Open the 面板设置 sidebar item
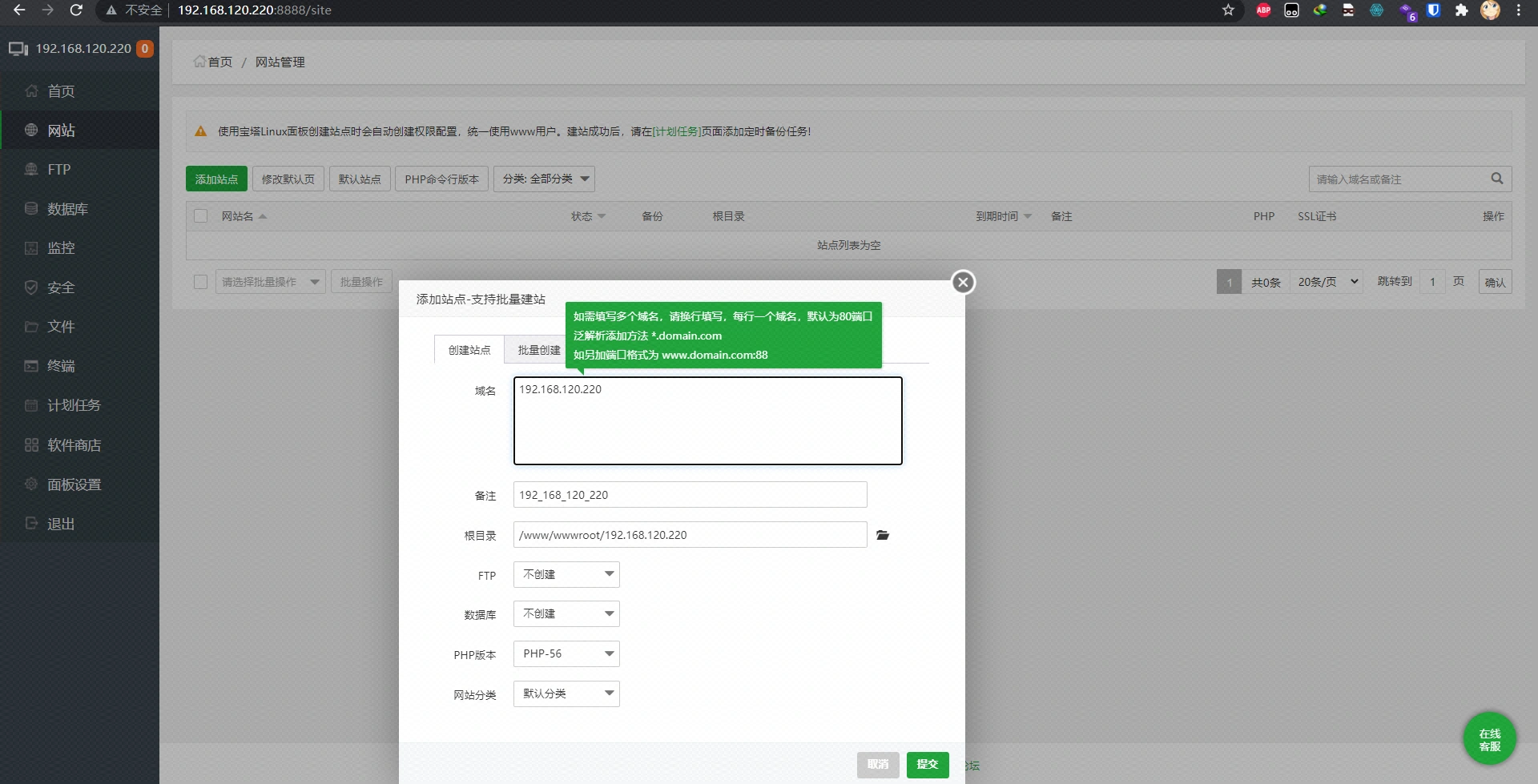This screenshot has height=784, width=1538. [x=80, y=484]
